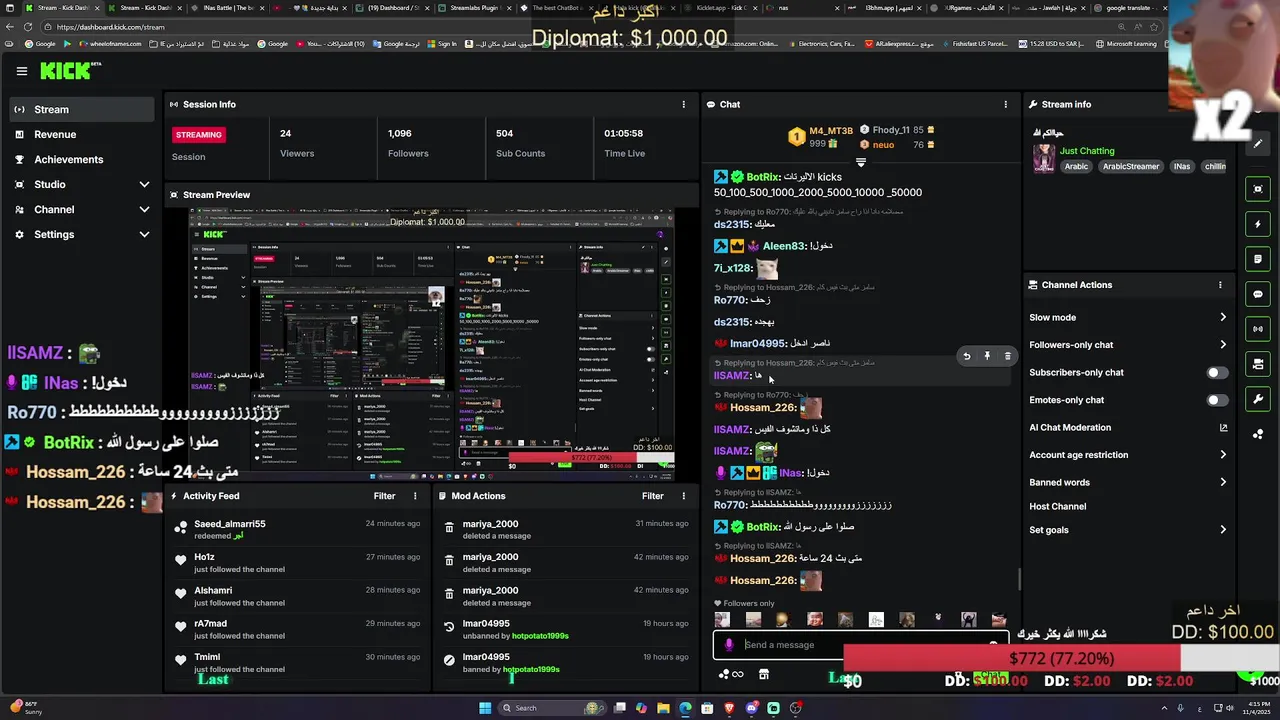Click the Just Chatting category link
The width and height of the screenshot is (1280, 720).
1087,151
